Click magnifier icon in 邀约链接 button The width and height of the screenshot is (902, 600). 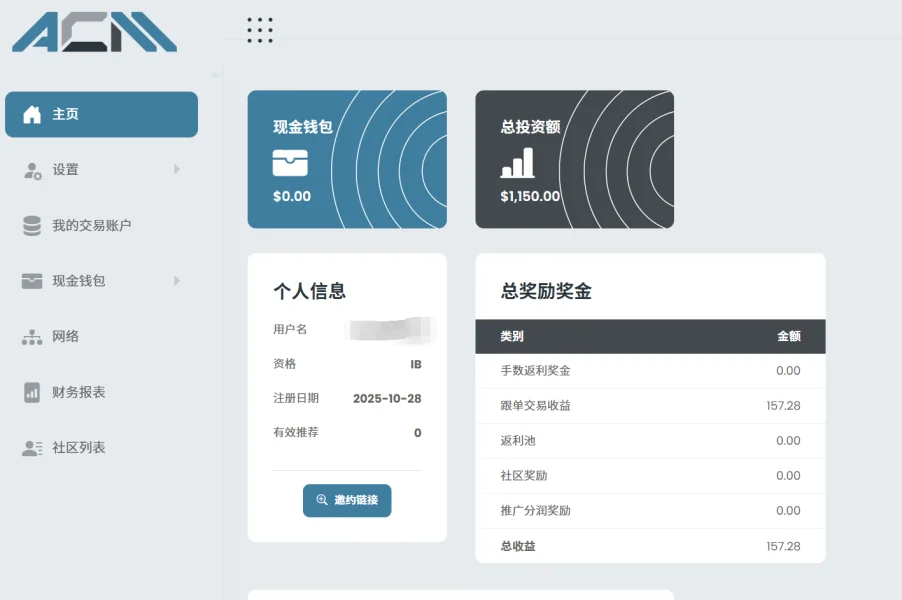click(x=322, y=500)
